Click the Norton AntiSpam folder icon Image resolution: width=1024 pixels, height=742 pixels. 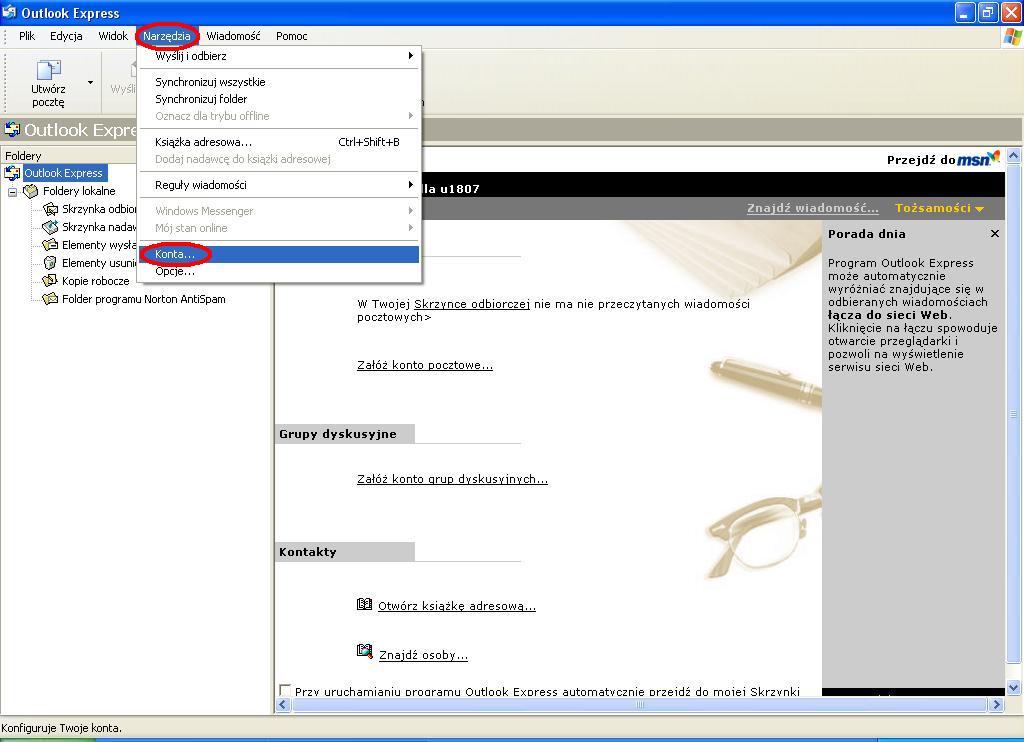click(x=50, y=299)
